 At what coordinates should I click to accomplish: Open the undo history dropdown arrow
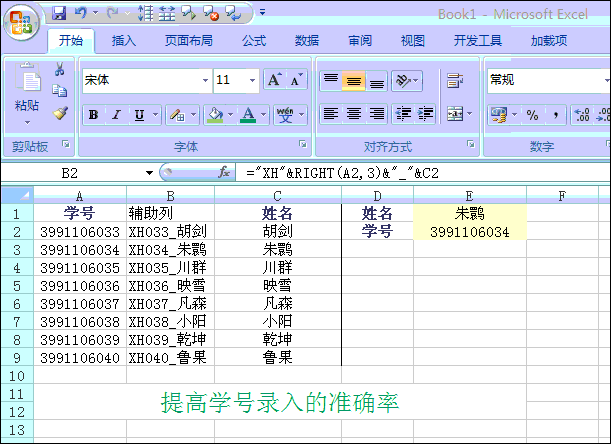pyautogui.click(x=95, y=13)
